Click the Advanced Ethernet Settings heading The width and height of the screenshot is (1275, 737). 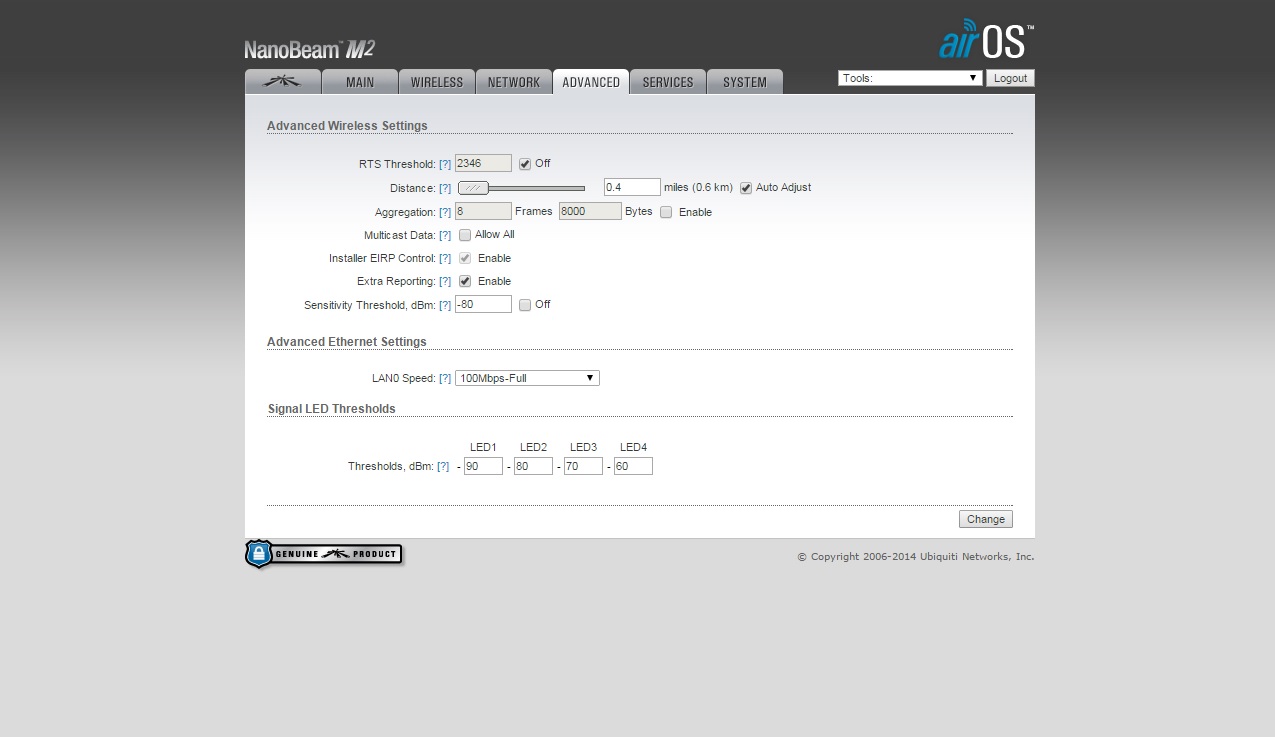tap(347, 342)
